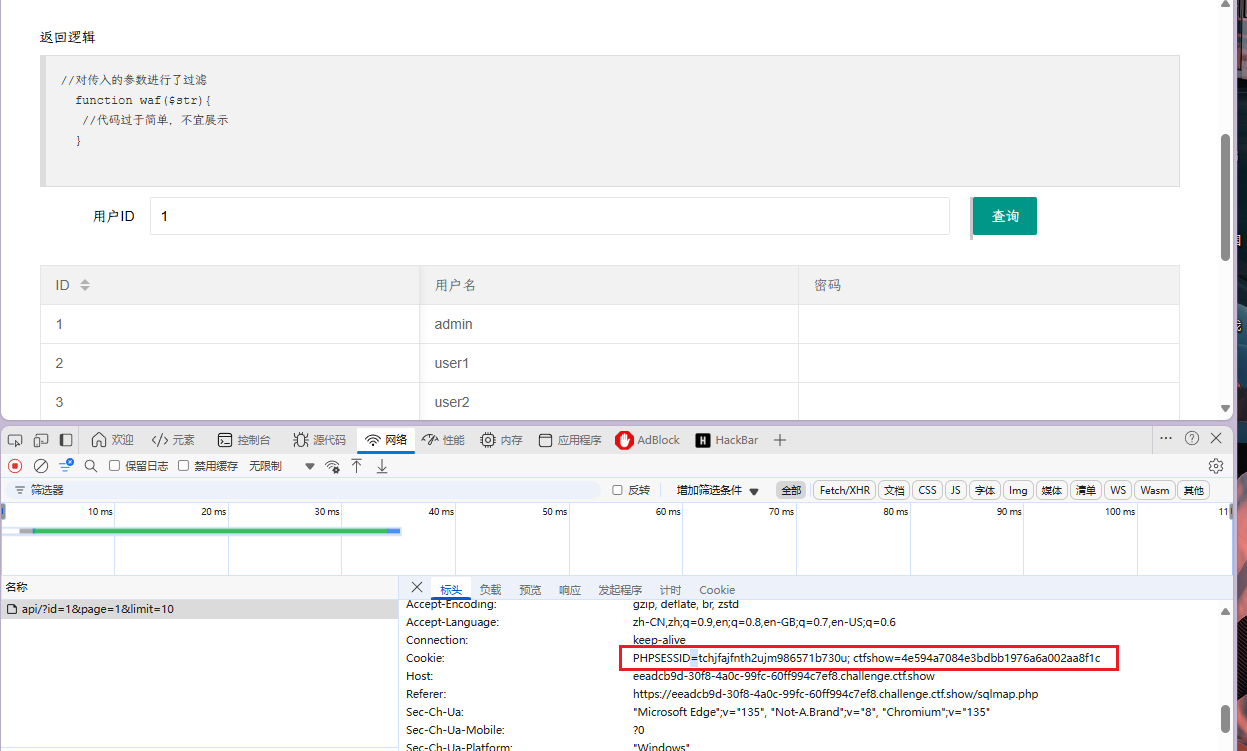1247x751 pixels.
Task: Filter requests by JS
Action: (x=955, y=490)
